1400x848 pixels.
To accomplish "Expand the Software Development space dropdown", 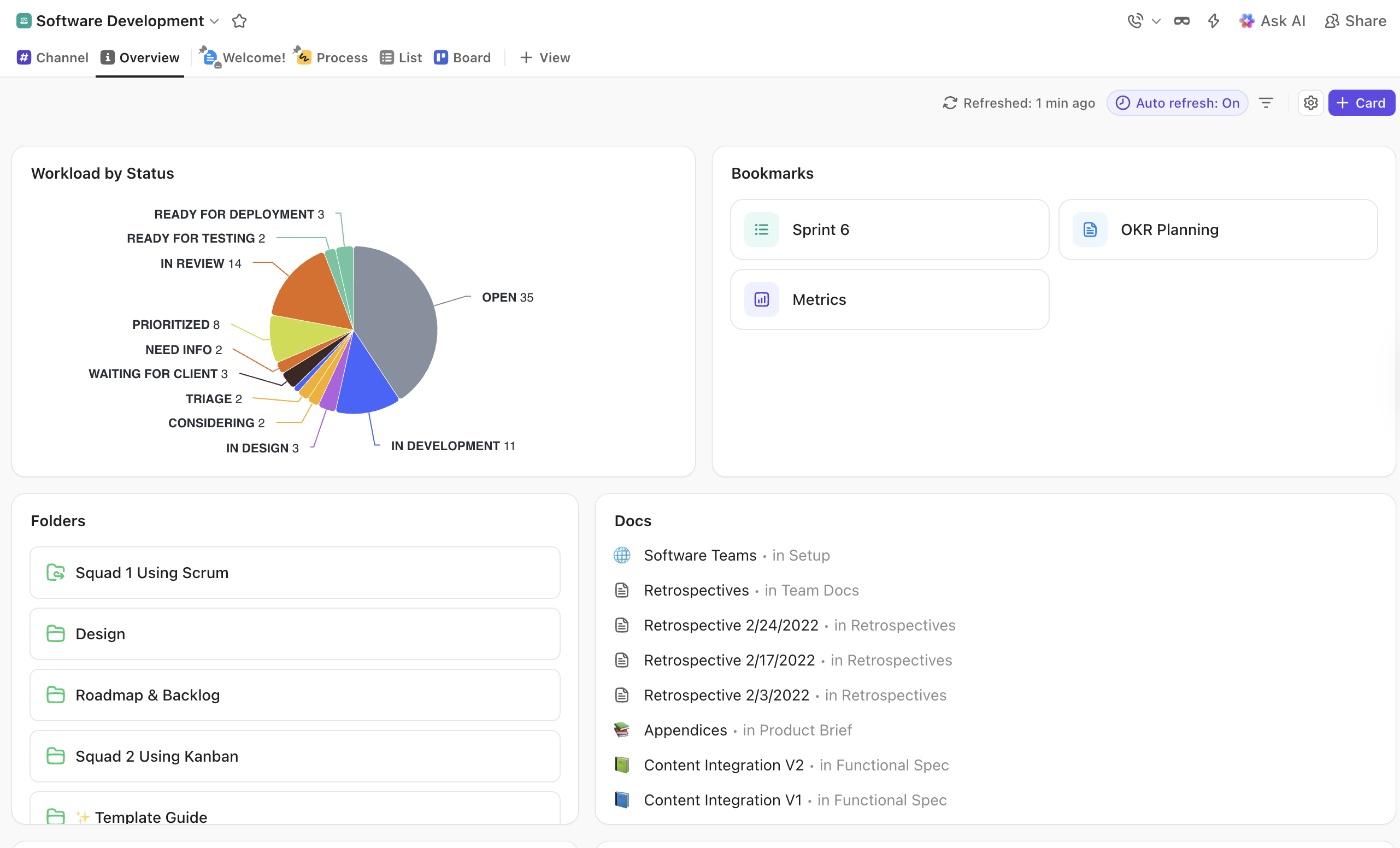I will (214, 22).
